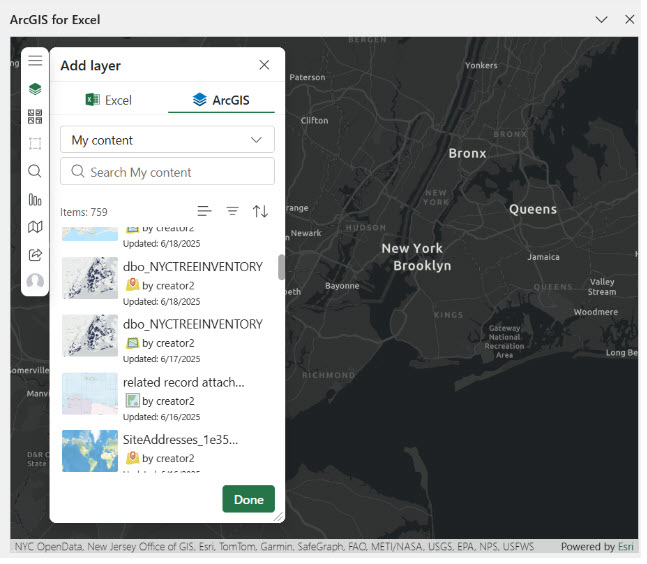The height and width of the screenshot is (564, 647).
Task: Click the Brooklyn label on map
Action: point(422,266)
